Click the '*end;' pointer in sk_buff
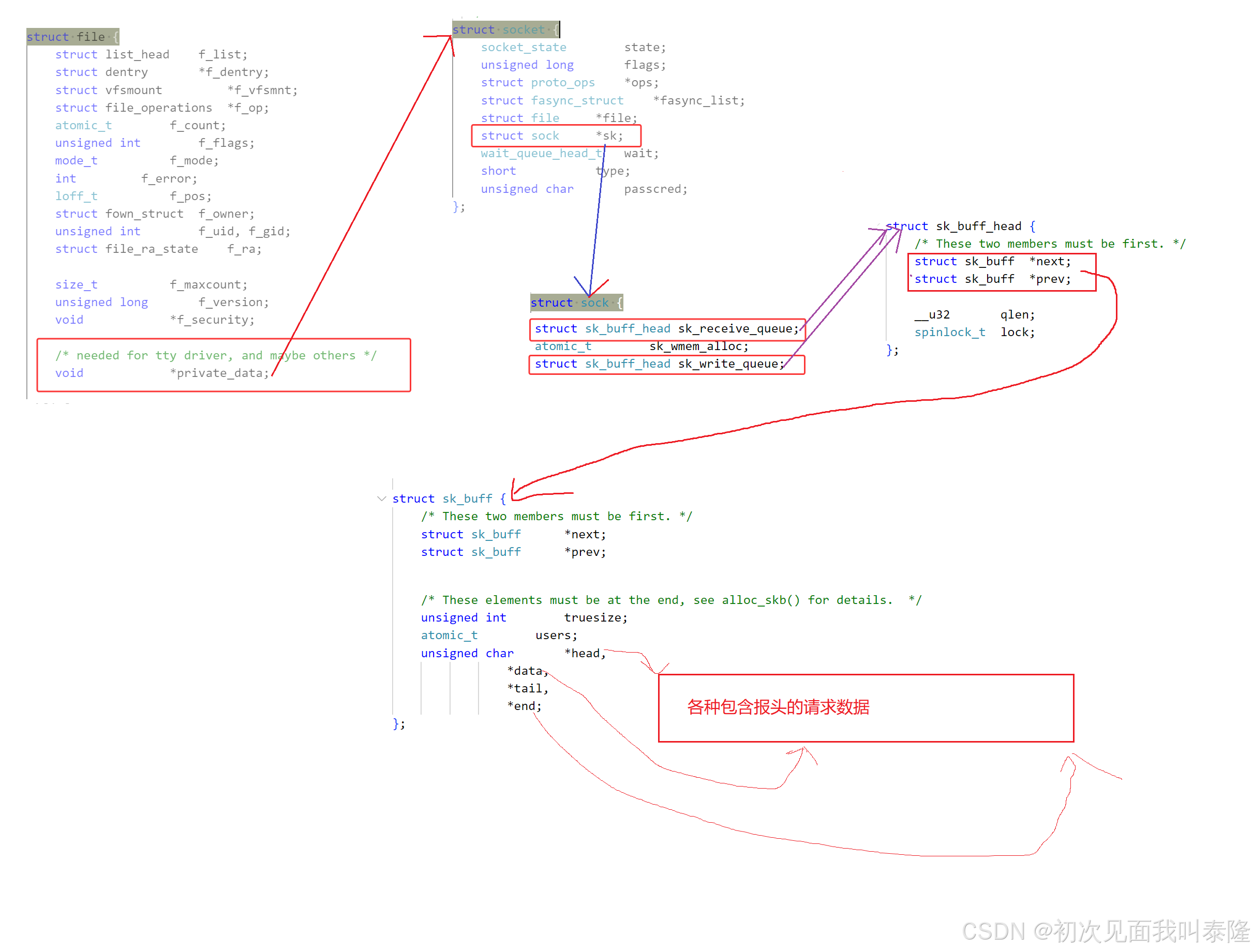Image resolution: width=1253 pixels, height=952 pixels. 524,706
